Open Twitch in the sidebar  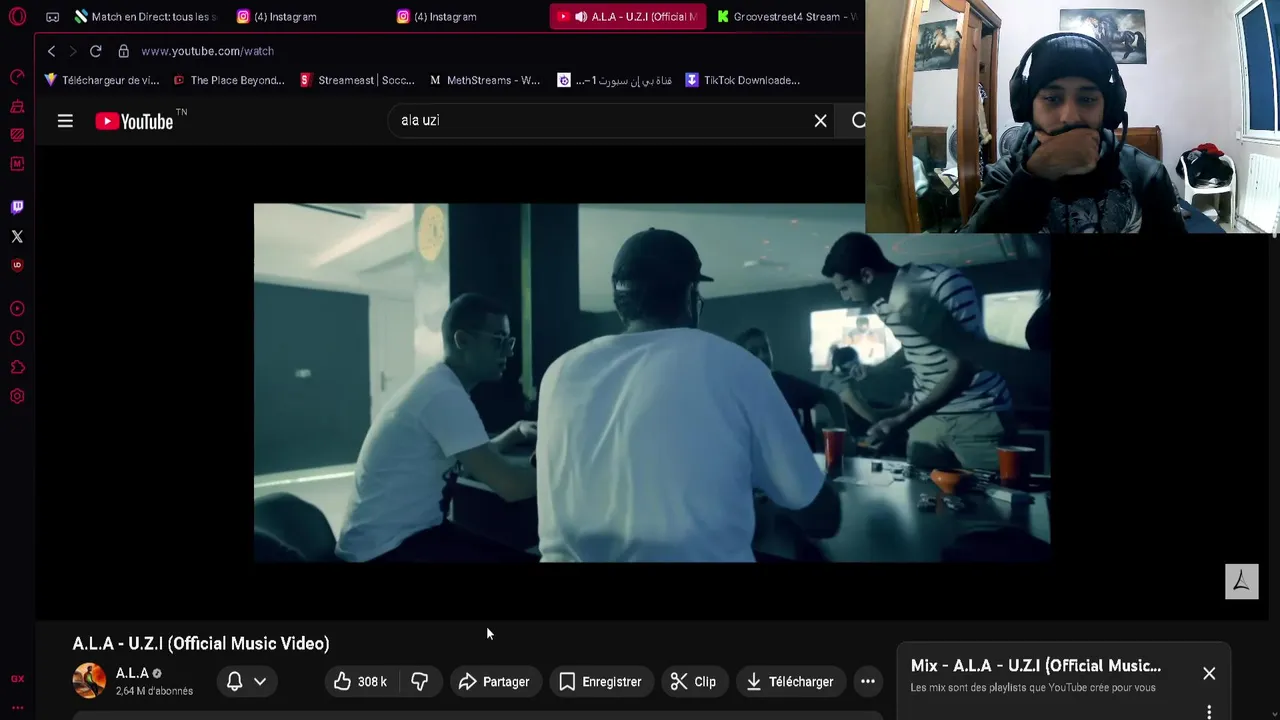17,207
